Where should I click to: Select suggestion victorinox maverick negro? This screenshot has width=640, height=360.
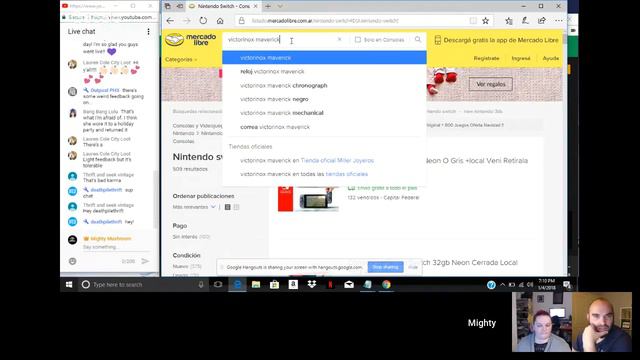[324, 99]
